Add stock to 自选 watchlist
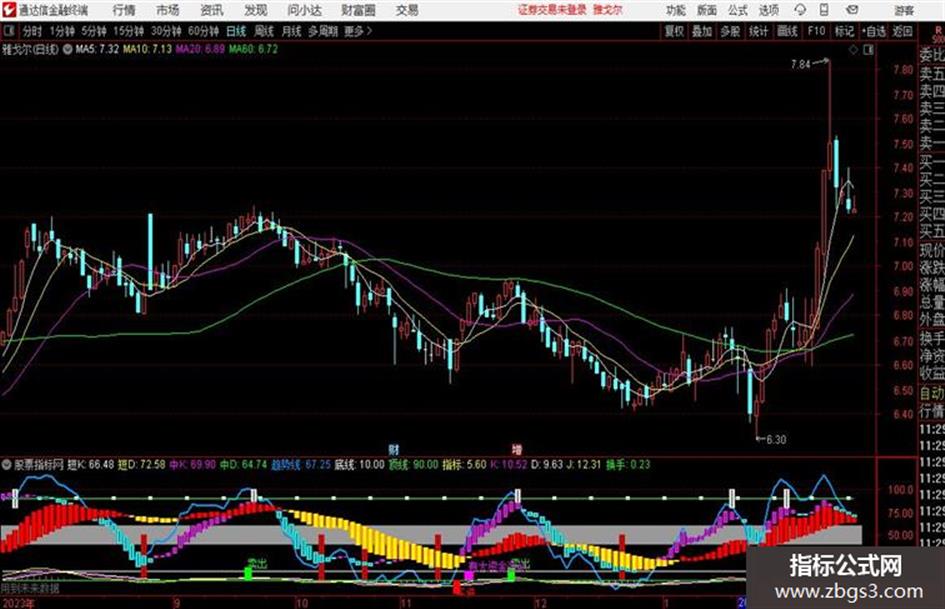The height and width of the screenshot is (609, 945). pyautogui.click(x=874, y=31)
